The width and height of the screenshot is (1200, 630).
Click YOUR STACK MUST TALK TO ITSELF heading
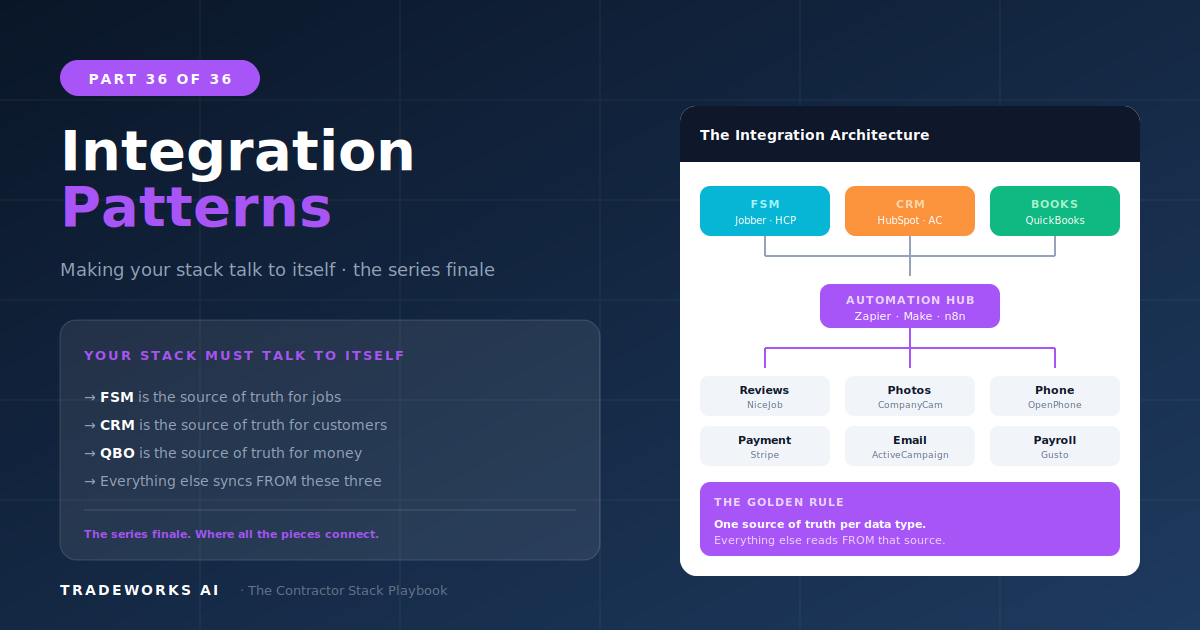(244, 356)
